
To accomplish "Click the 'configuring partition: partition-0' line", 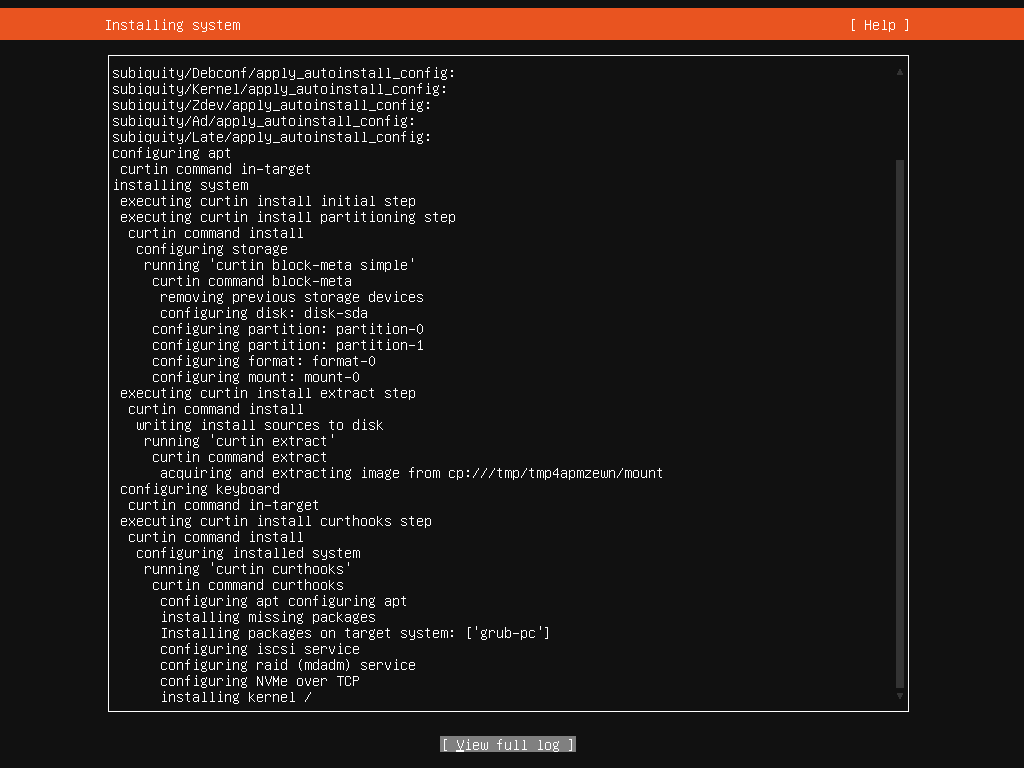I will point(287,329).
